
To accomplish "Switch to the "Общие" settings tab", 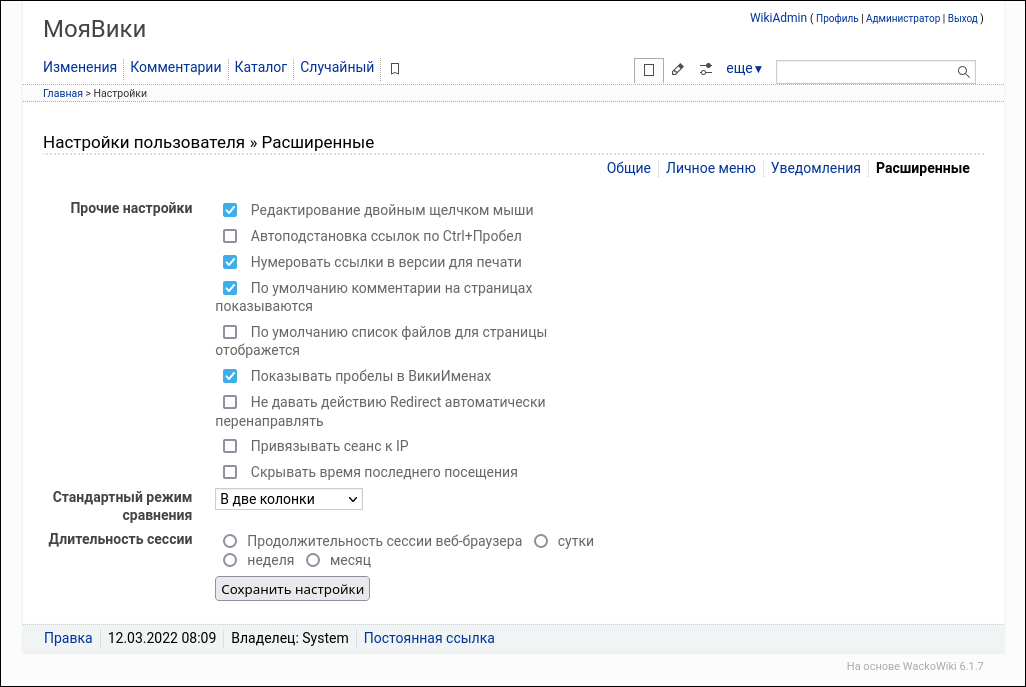I will pos(629,168).
